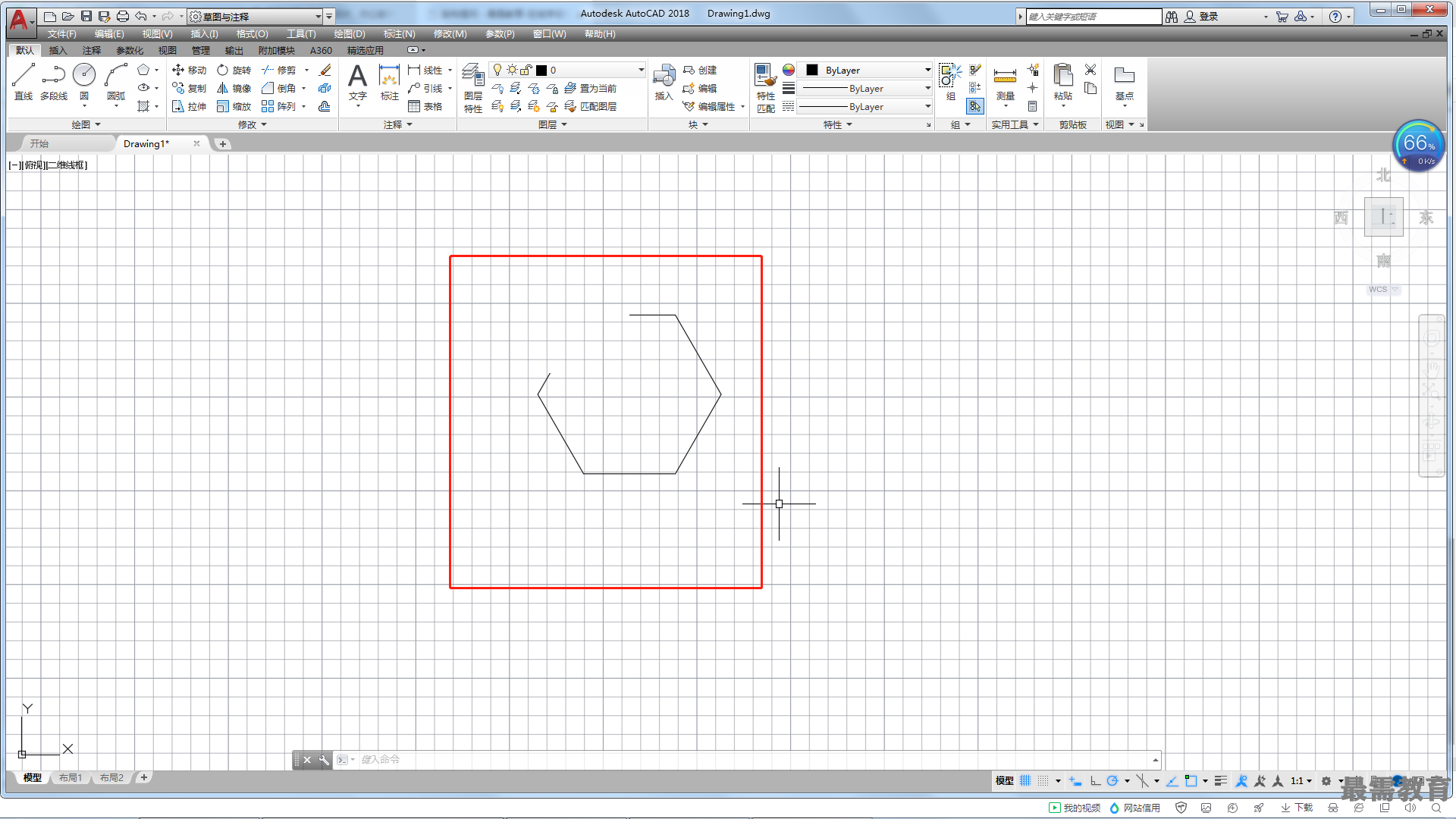Screen dimensions: 1456x819
Task: Switch to the 布局1 layout tab
Action: [x=71, y=777]
